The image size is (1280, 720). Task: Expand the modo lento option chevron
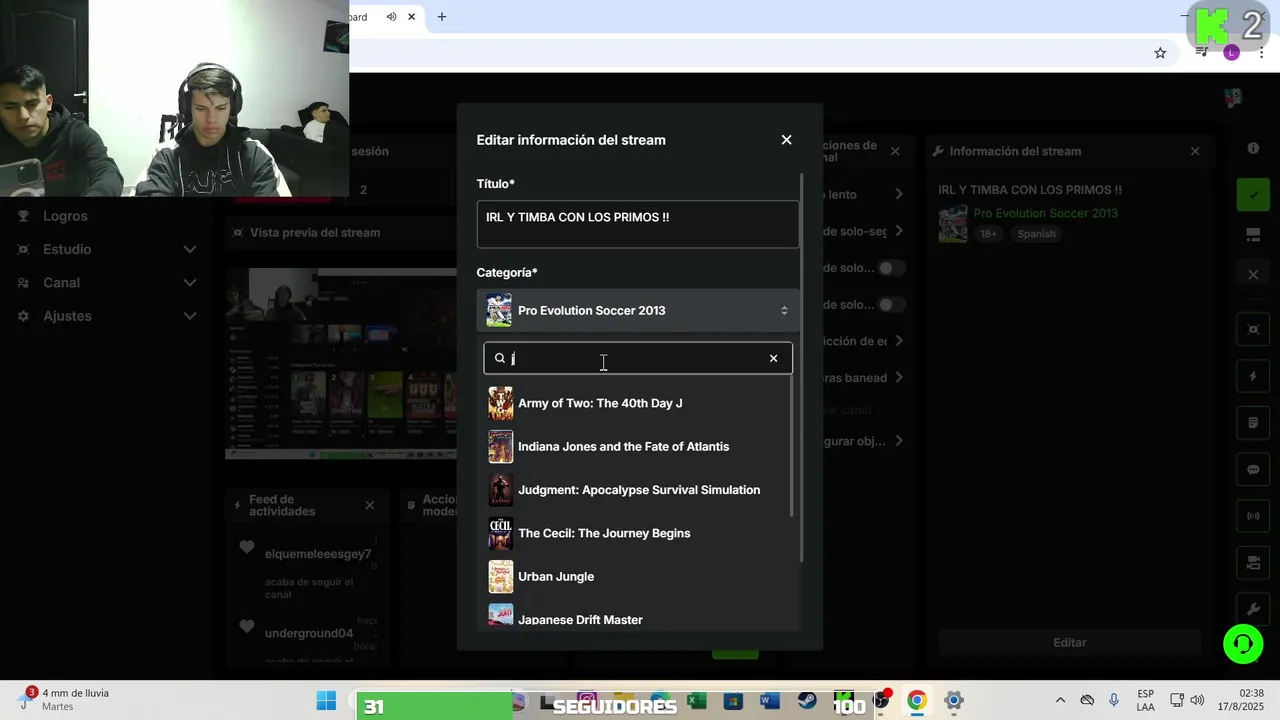pos(898,194)
